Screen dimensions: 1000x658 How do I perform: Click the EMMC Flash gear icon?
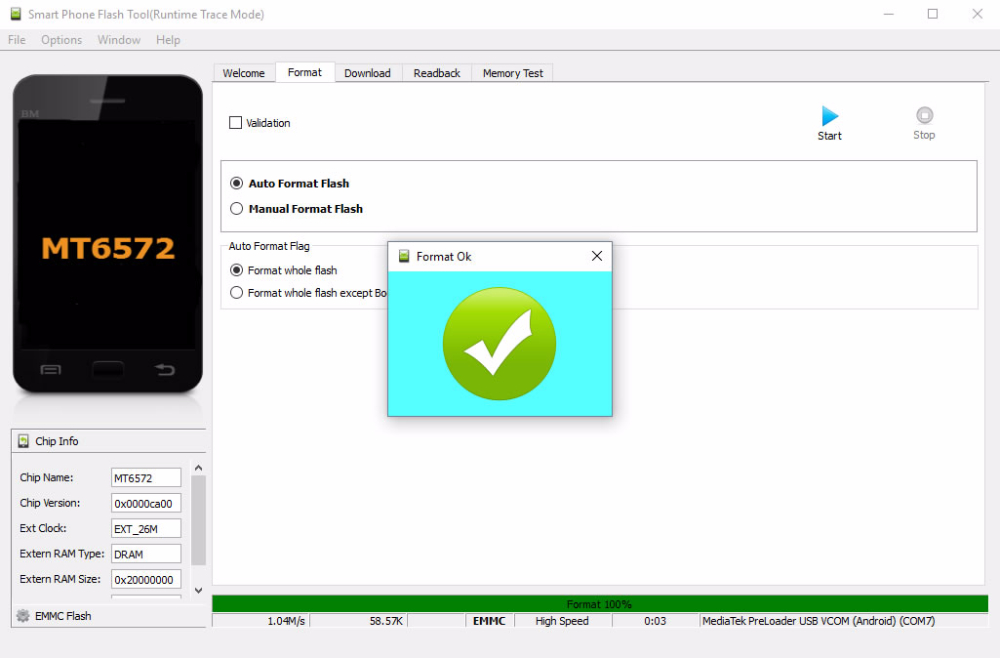pyautogui.click(x=23, y=616)
